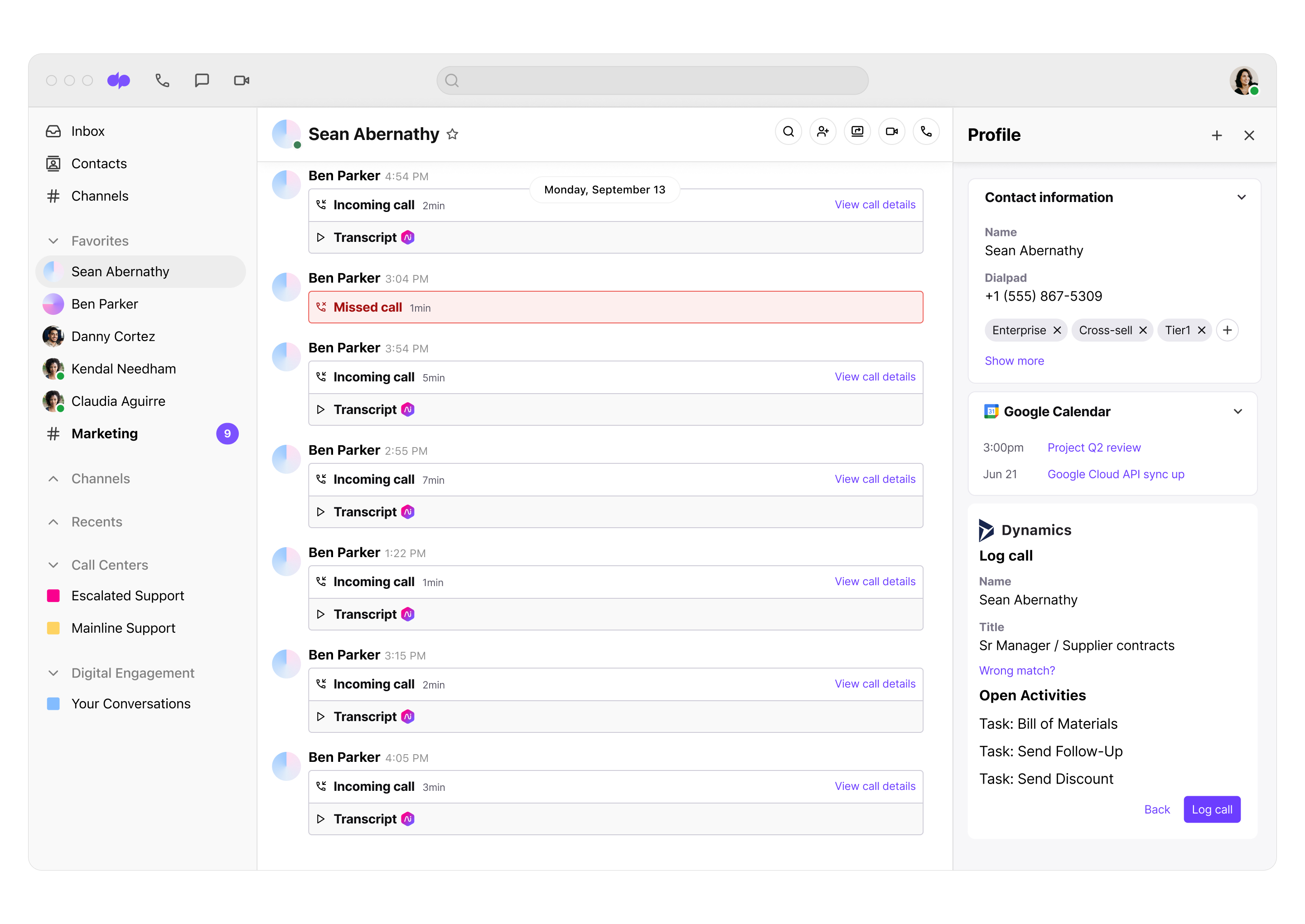This screenshot has width=1305, height=924.
Task: Collapse the Contact information section
Action: tap(1242, 197)
